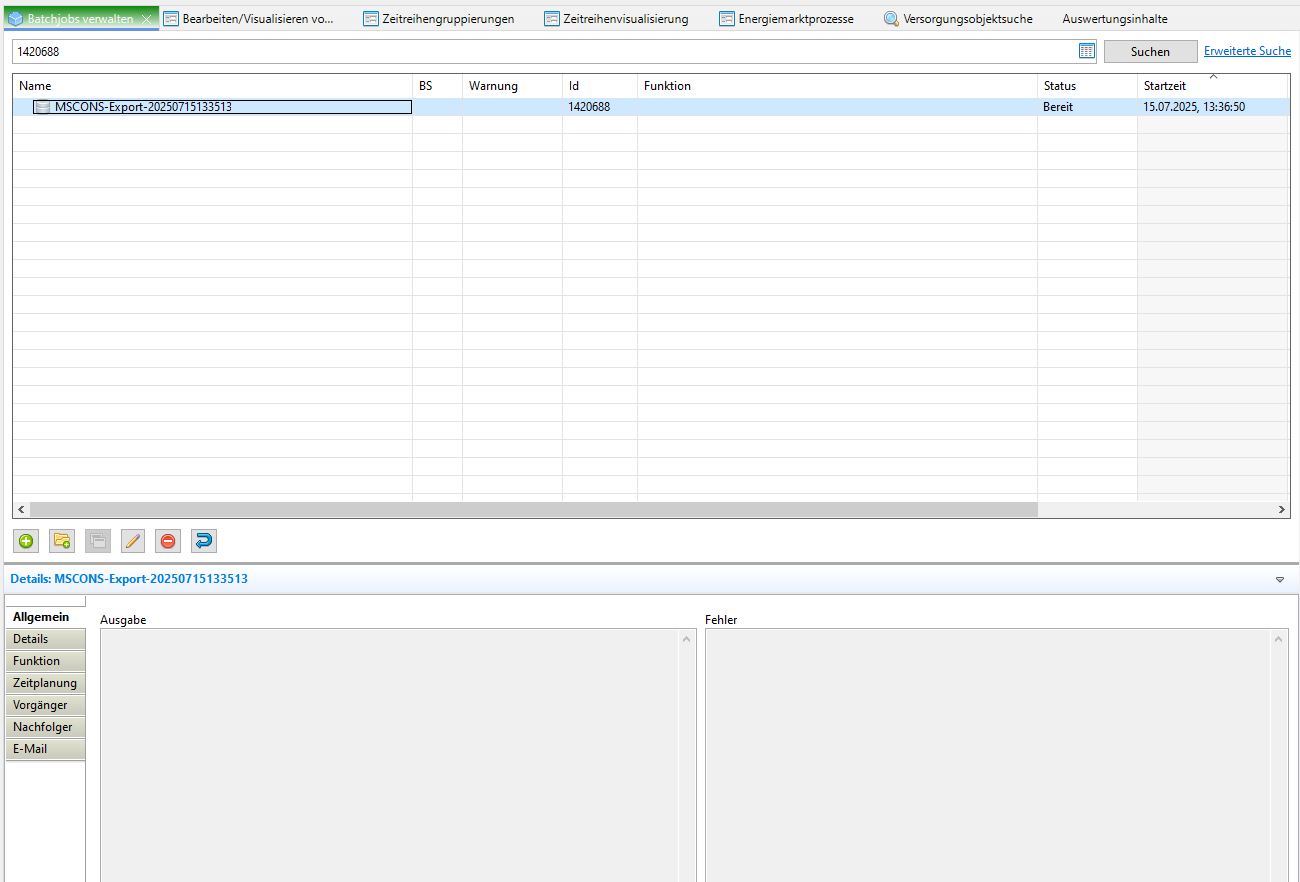This screenshot has height=882, width=1300.
Task: Collapse the Details panel with arrow
Action: coord(1280,579)
